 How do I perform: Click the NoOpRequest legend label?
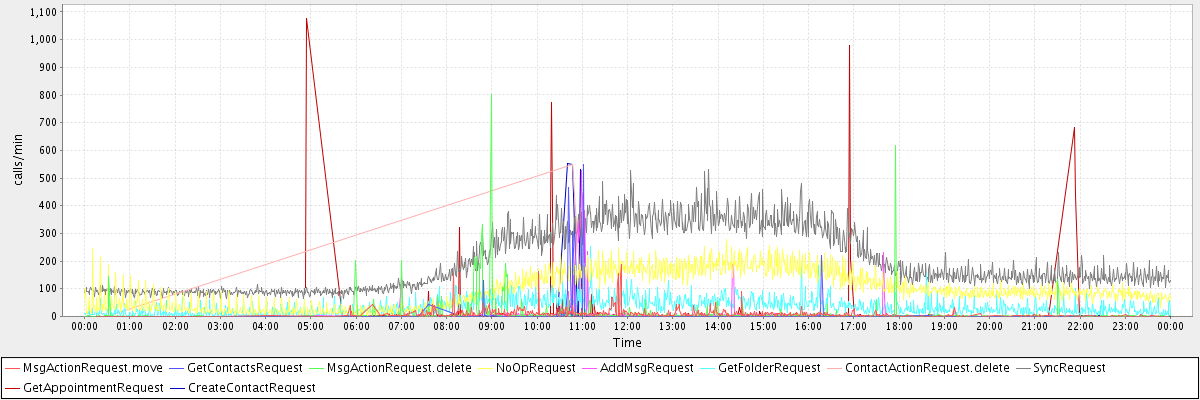tap(536, 368)
